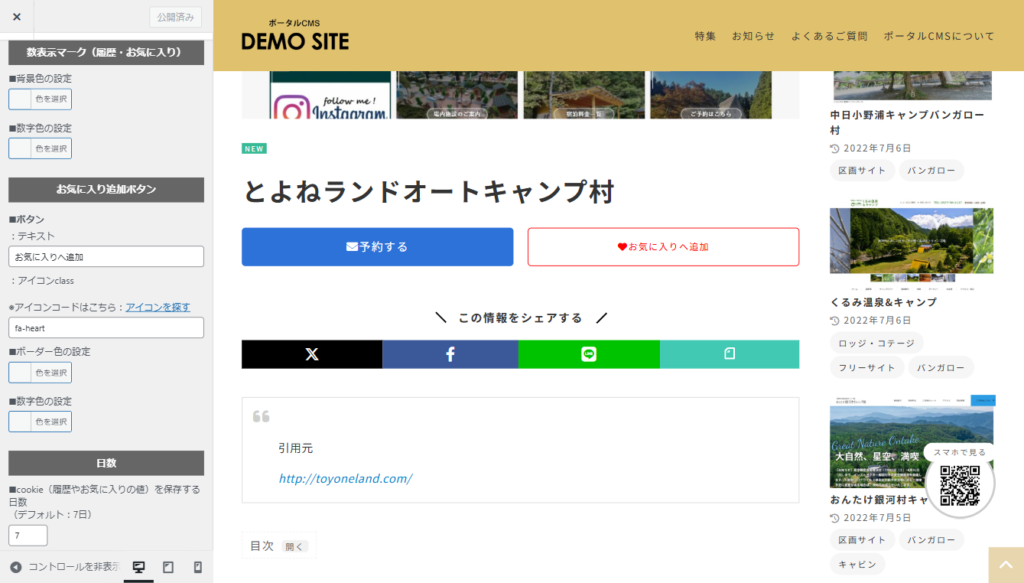1024x583 pixels.
Task: Click the 公開済み publish button
Action: pyautogui.click(x=175, y=17)
